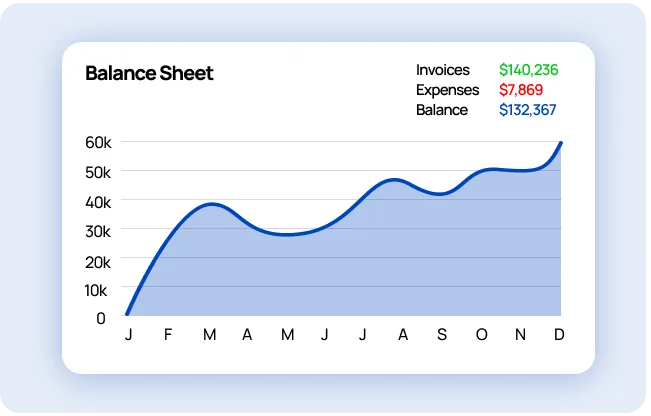Click the 10k y-axis label

(97, 290)
